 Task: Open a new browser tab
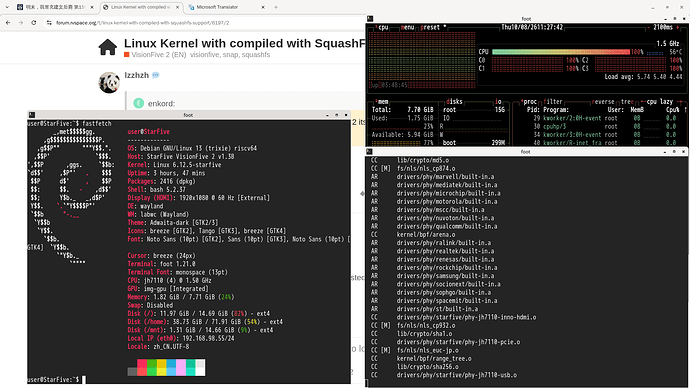click(276, 7)
